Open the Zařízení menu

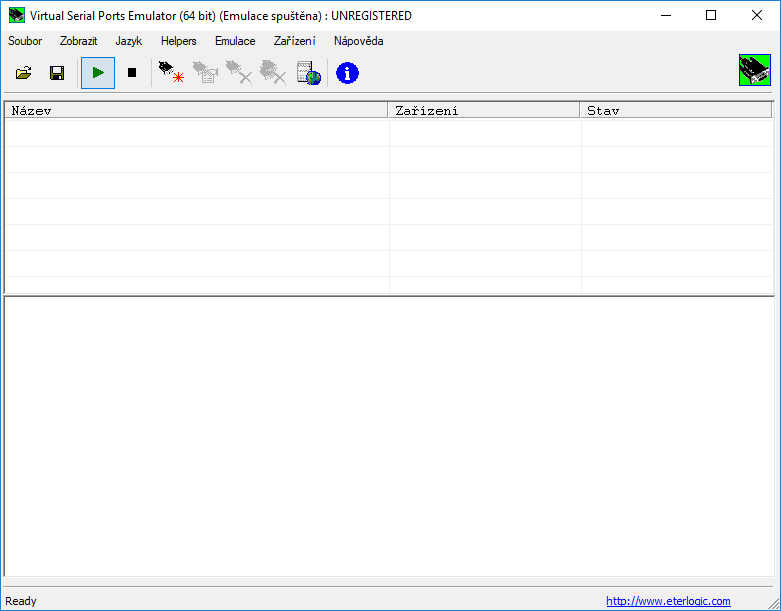(295, 41)
